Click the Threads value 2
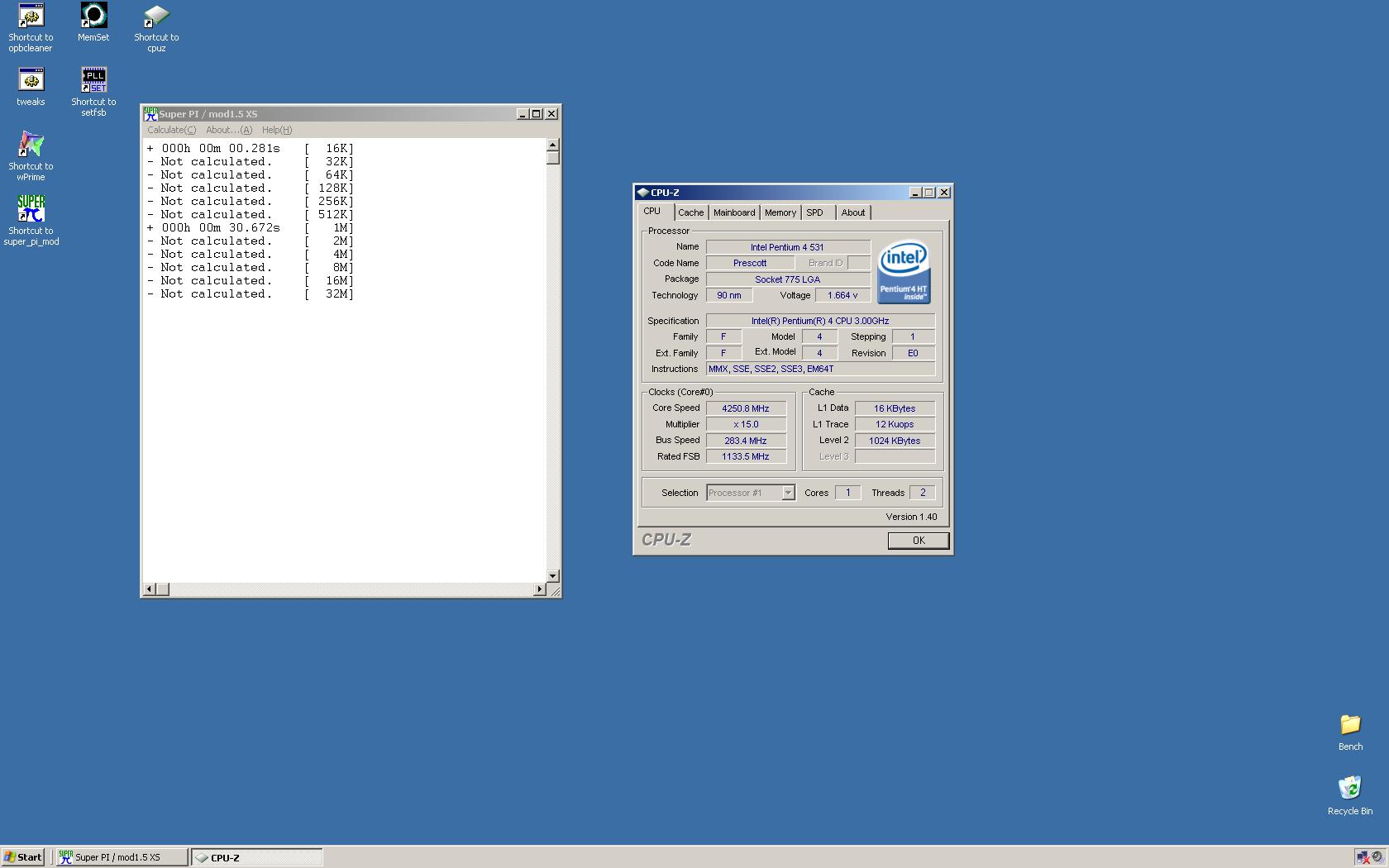Viewport: 1389px width, 868px height. (922, 493)
